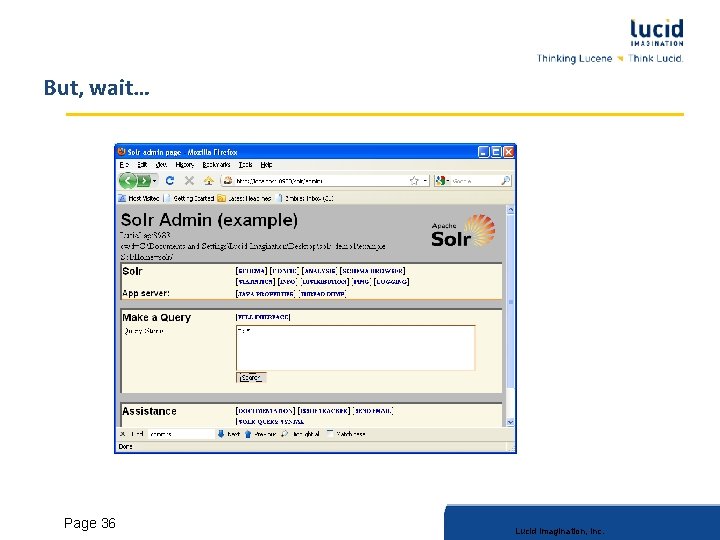Viewport: 720px width, 540px height.
Task: Open the File menu
Action: click(124, 165)
